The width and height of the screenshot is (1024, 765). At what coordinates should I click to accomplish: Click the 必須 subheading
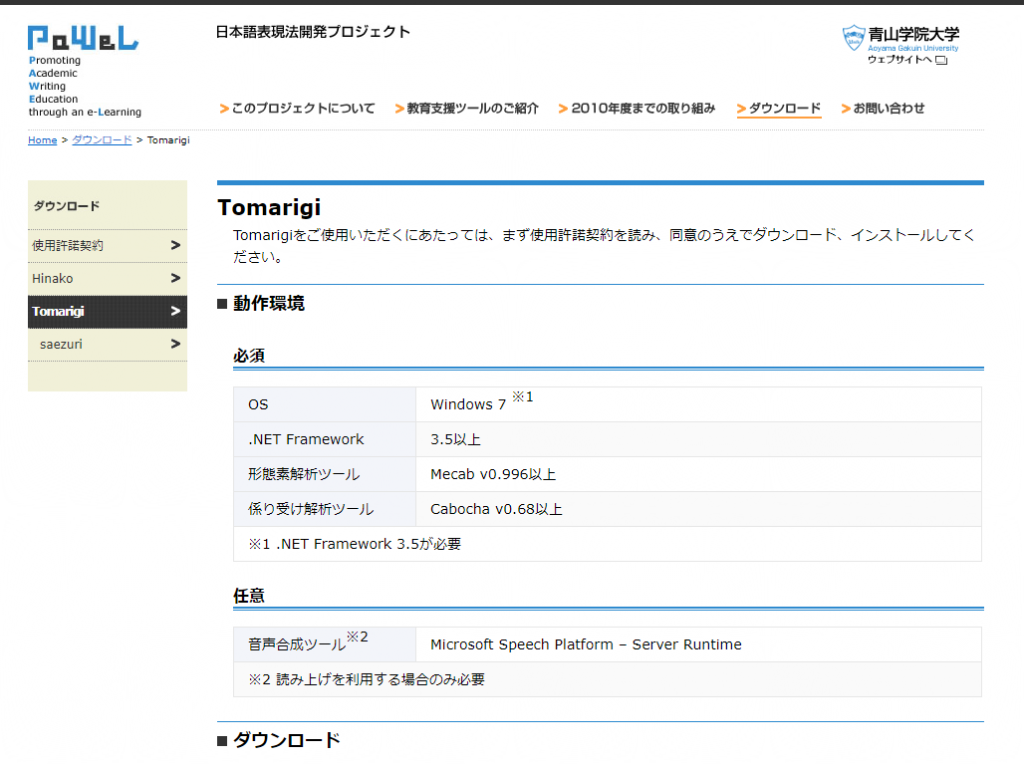pos(249,355)
